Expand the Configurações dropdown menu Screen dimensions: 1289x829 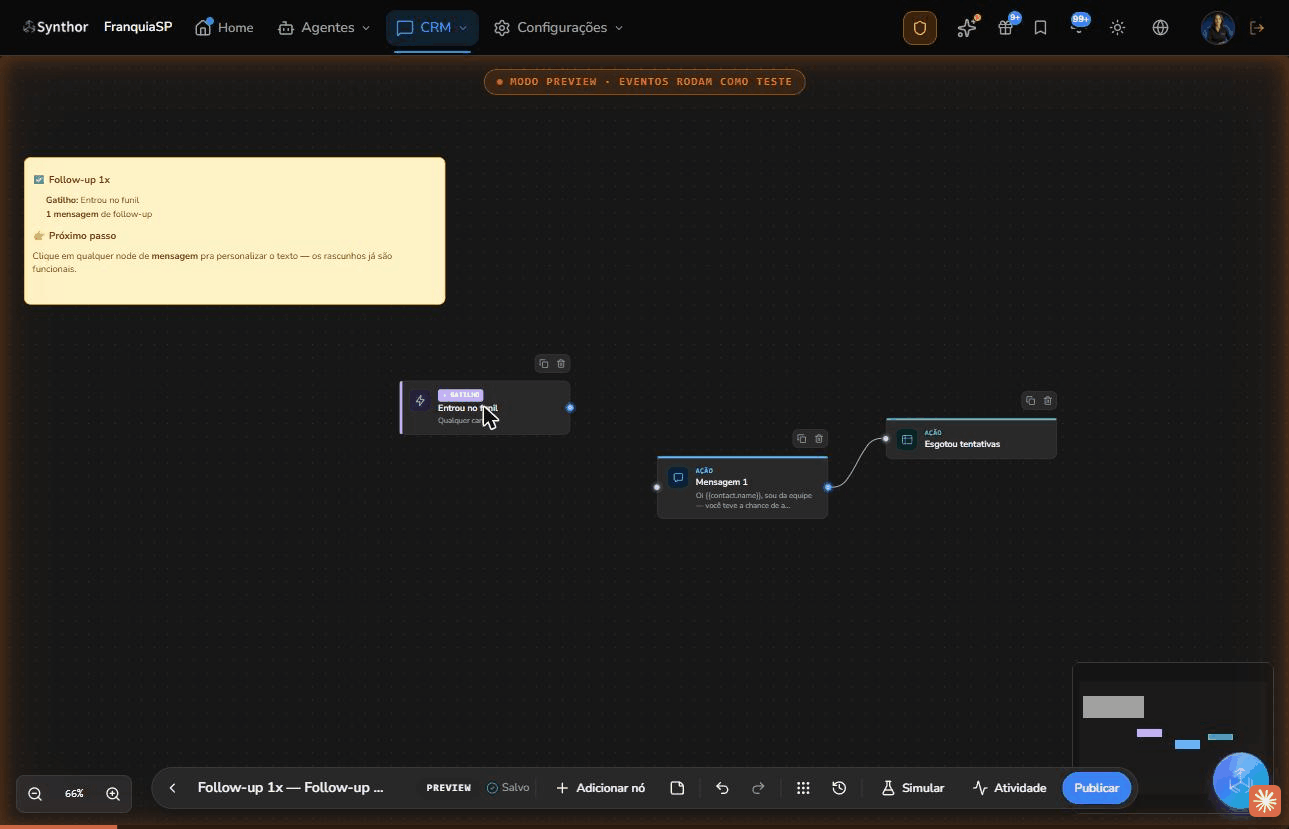[559, 28]
